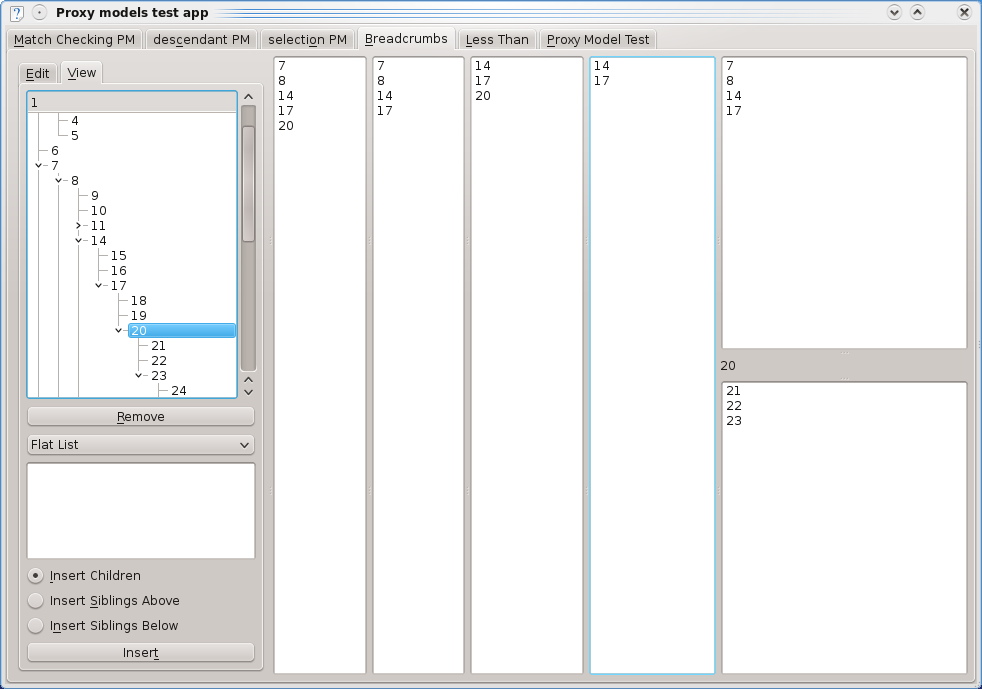
Task: Collapse node 8 in the tree view
Action: 58,181
